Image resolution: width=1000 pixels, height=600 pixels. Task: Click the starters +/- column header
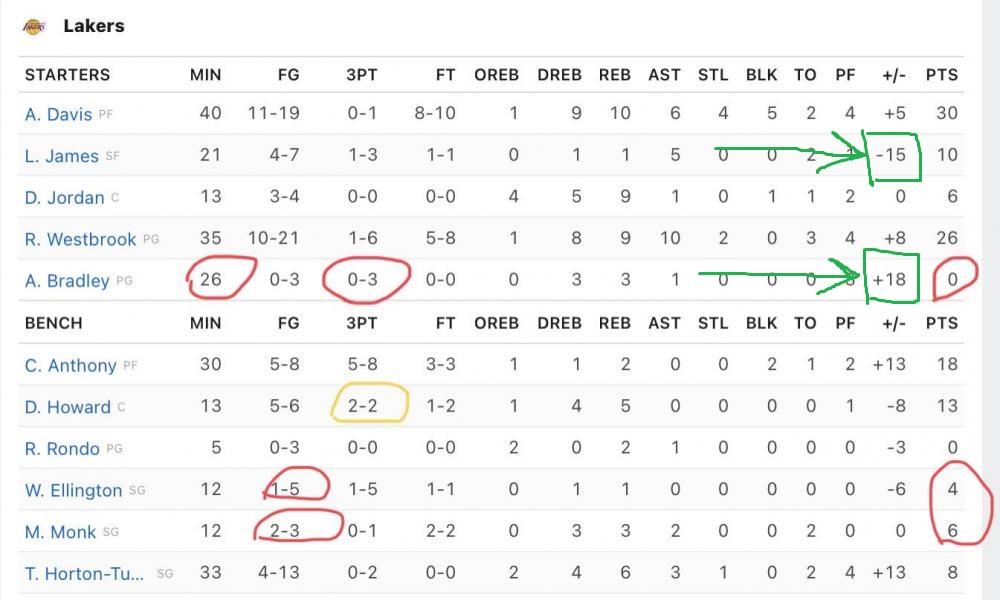[x=894, y=75]
